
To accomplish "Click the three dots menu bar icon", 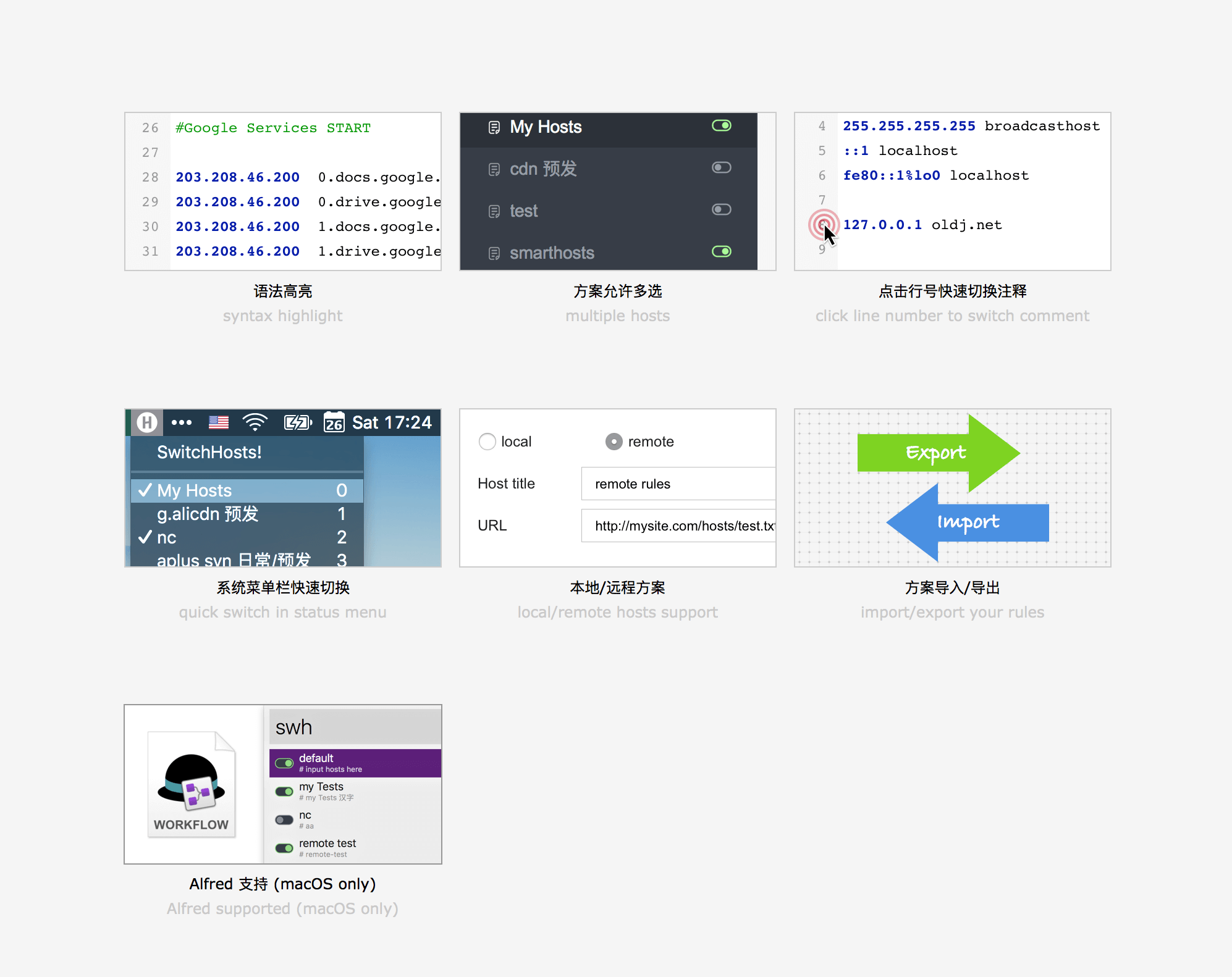I will pos(182,422).
